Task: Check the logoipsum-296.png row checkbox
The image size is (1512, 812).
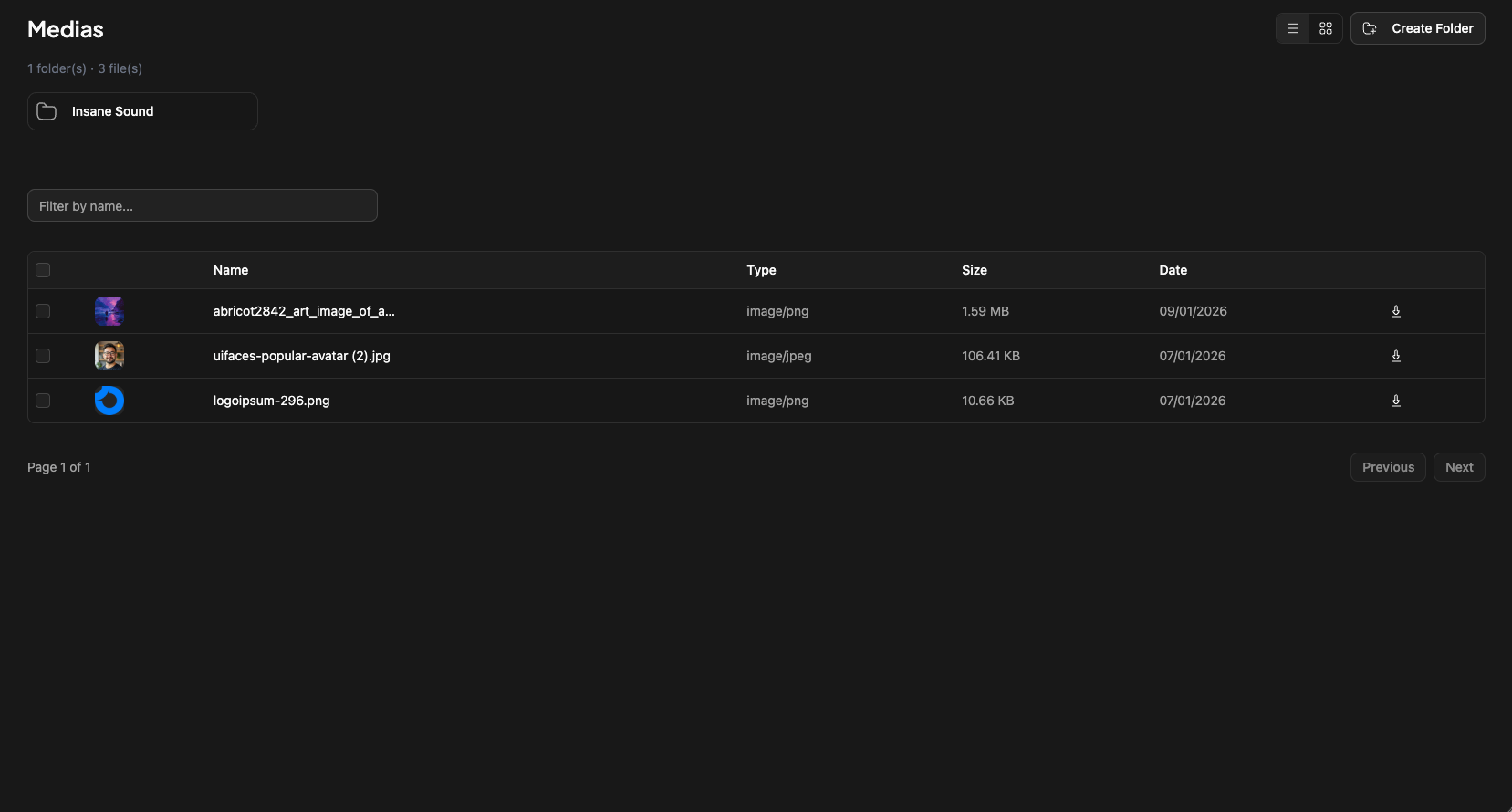Action: point(43,401)
